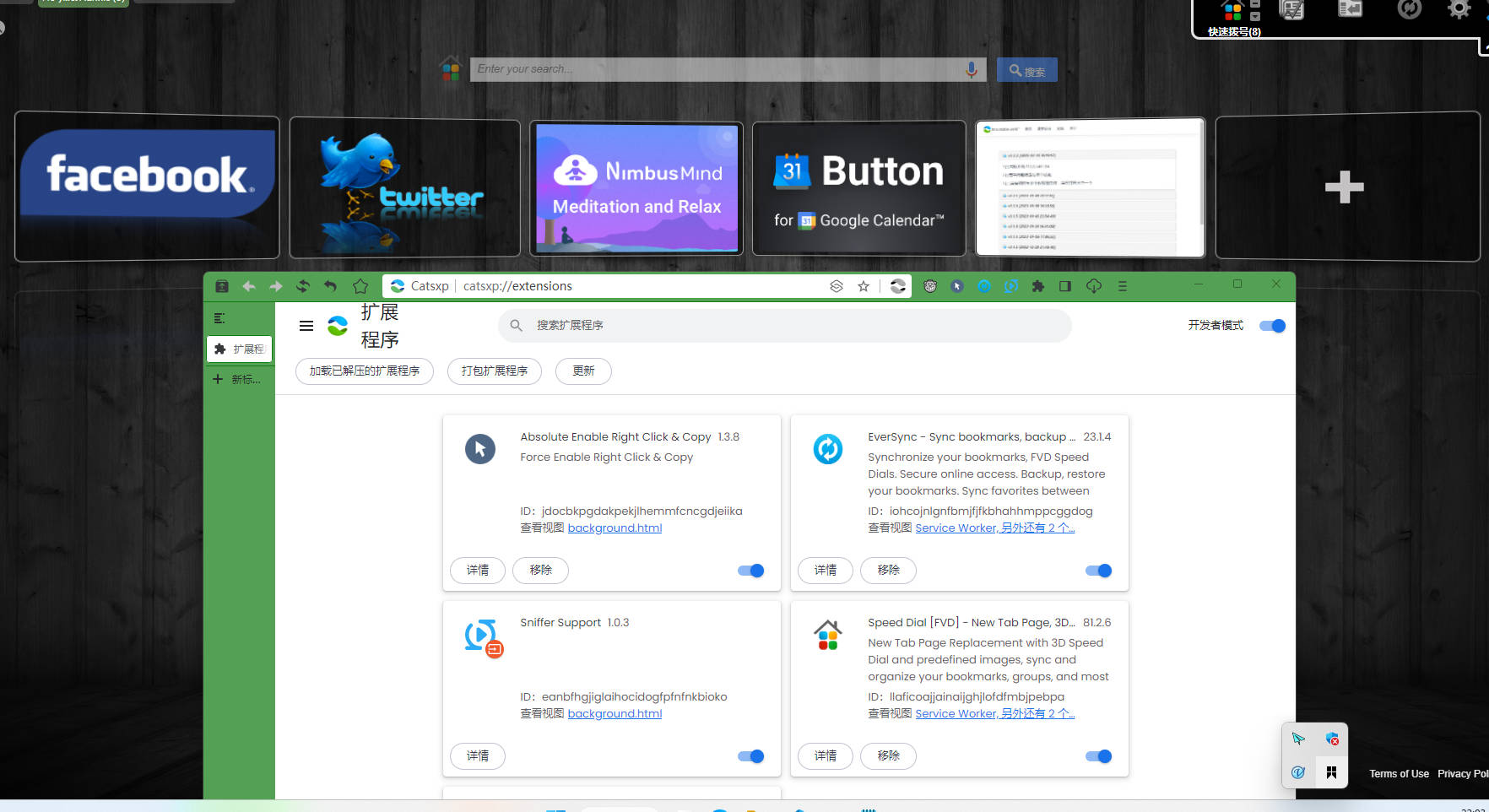Disable Absolute Enable Right Click & Copy extension
Image resolution: width=1489 pixels, height=812 pixels.
click(x=750, y=571)
